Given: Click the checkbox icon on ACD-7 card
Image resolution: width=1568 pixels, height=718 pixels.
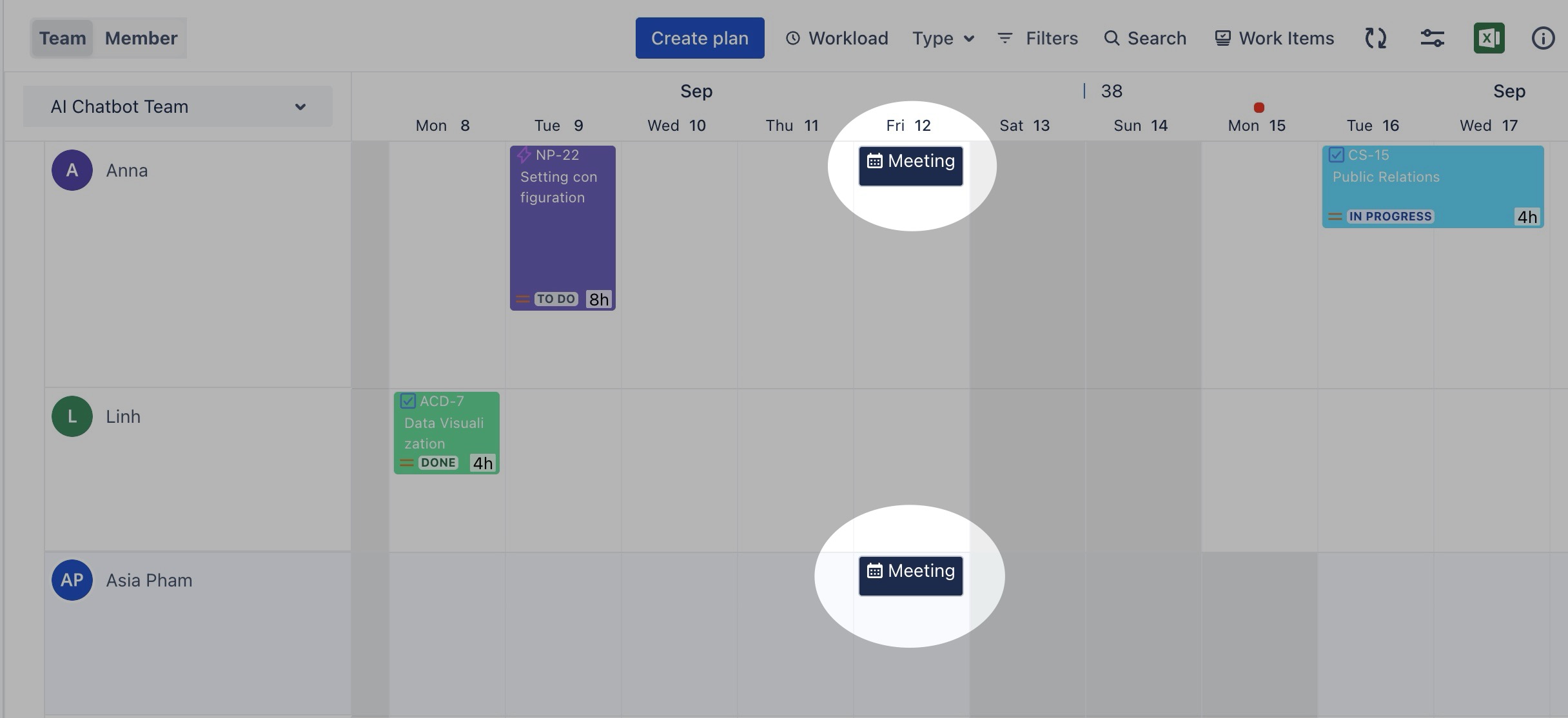Looking at the screenshot, I should 408,401.
